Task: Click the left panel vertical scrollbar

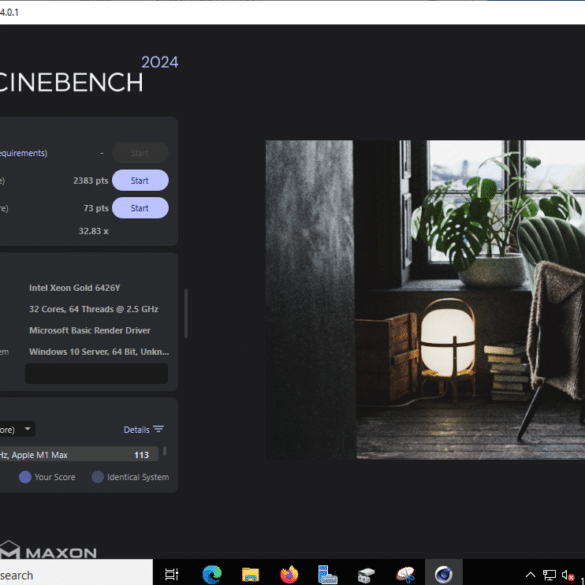Action: (x=186, y=313)
